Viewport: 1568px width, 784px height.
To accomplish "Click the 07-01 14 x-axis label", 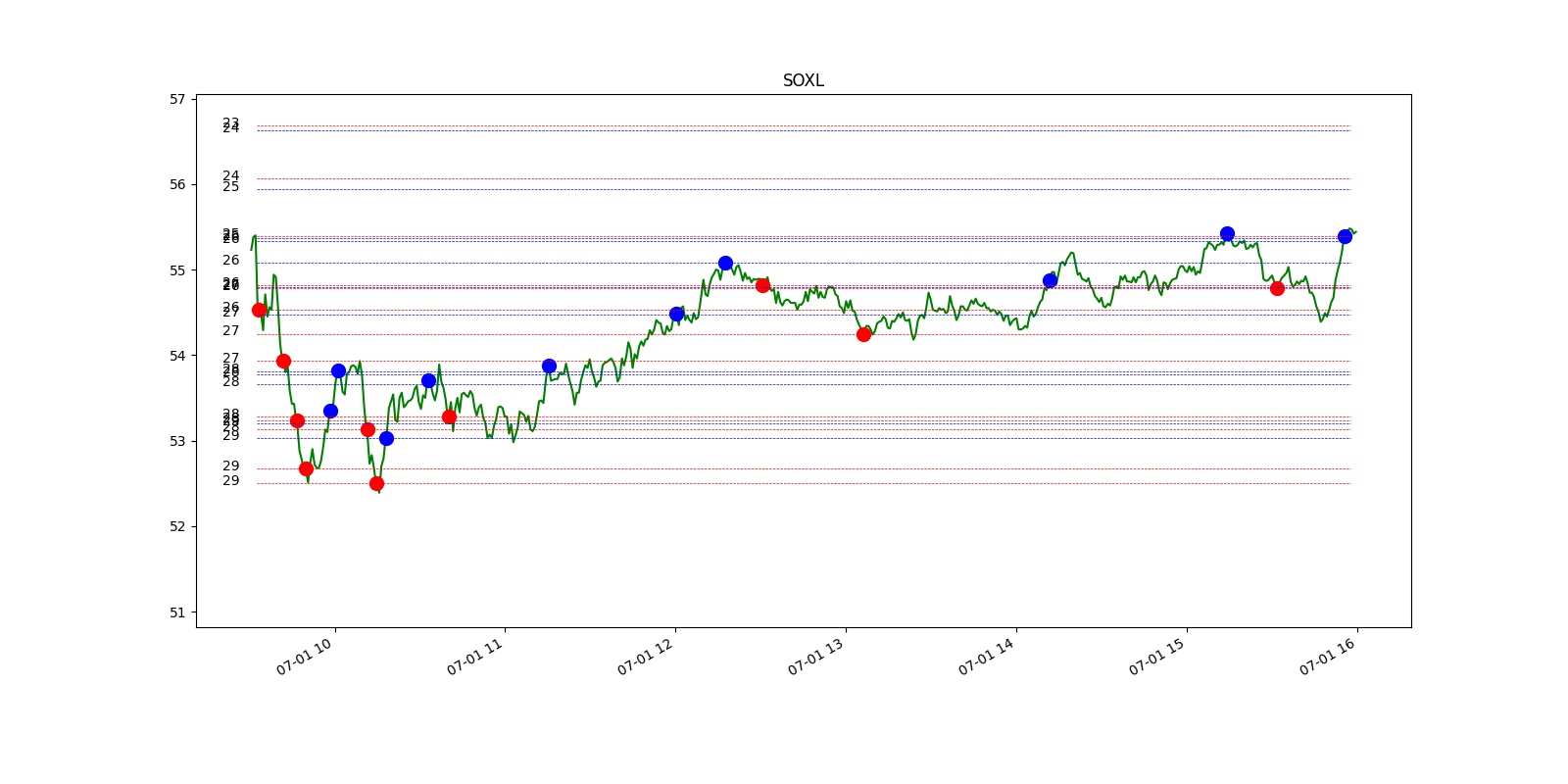I will [x=986, y=657].
